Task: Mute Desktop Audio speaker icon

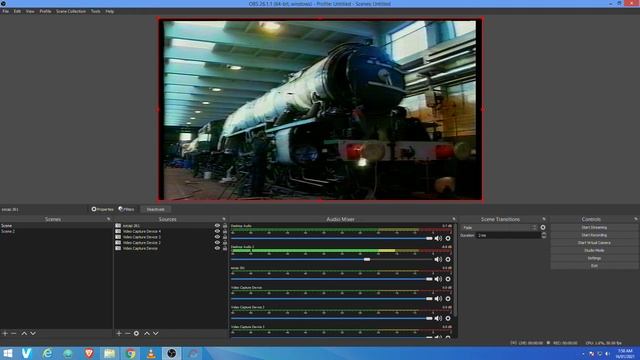Action: [438, 238]
